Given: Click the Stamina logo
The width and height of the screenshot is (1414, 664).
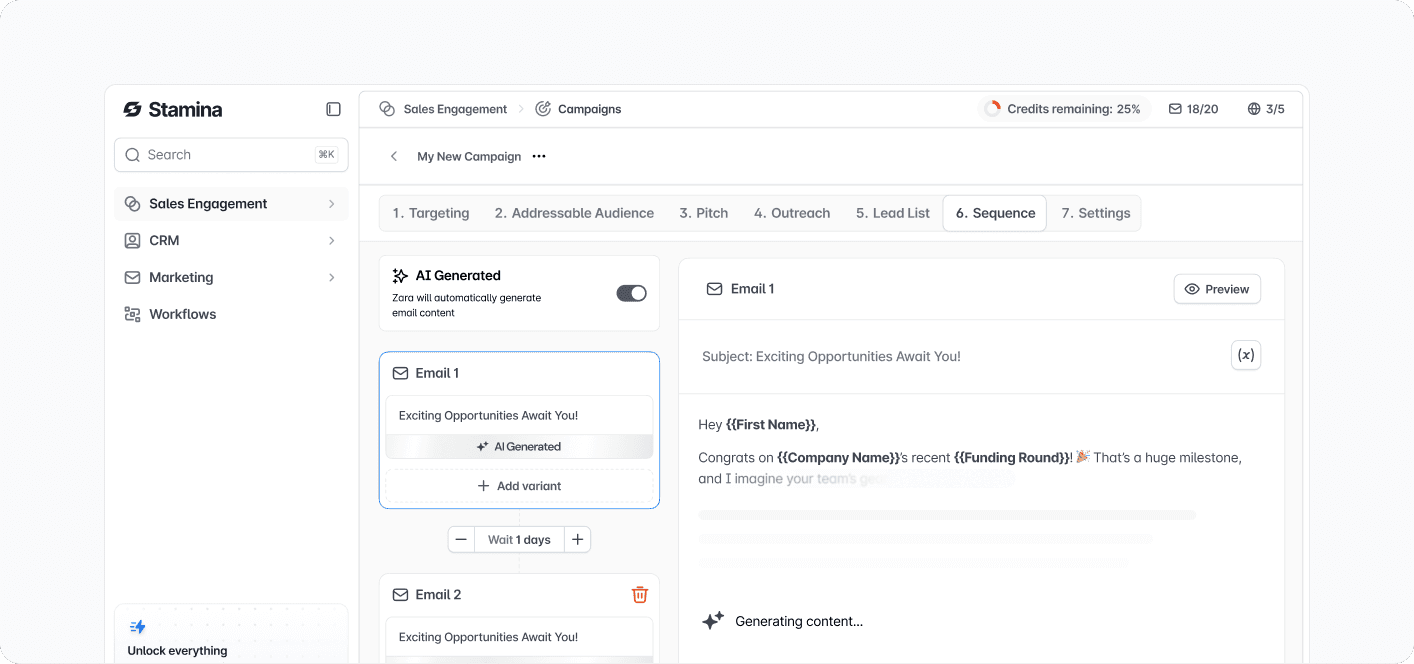Looking at the screenshot, I should (x=172, y=110).
